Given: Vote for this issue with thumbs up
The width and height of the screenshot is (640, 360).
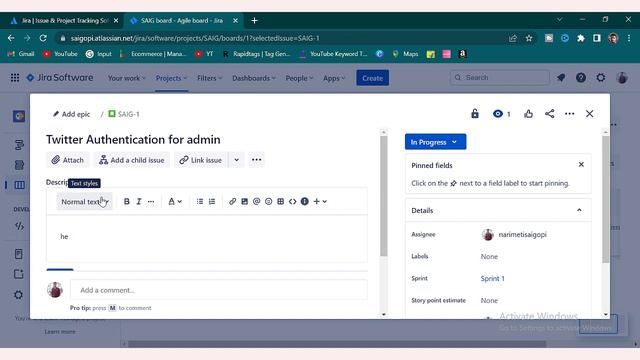Looking at the screenshot, I should [529, 114].
